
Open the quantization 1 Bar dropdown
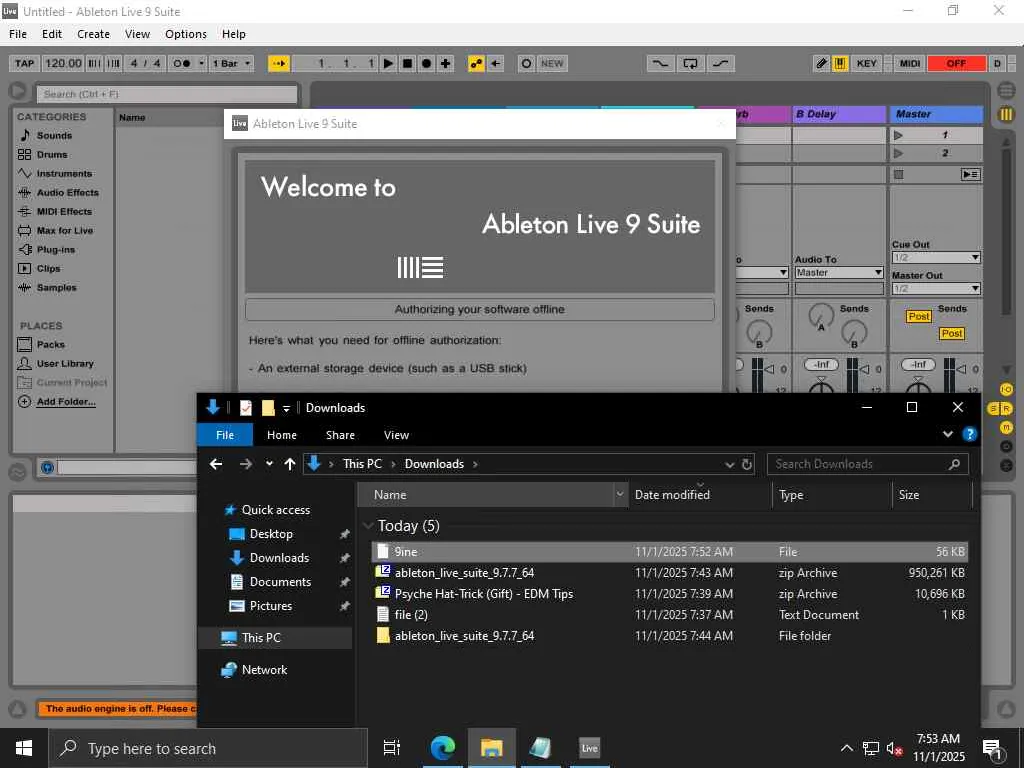coord(231,63)
